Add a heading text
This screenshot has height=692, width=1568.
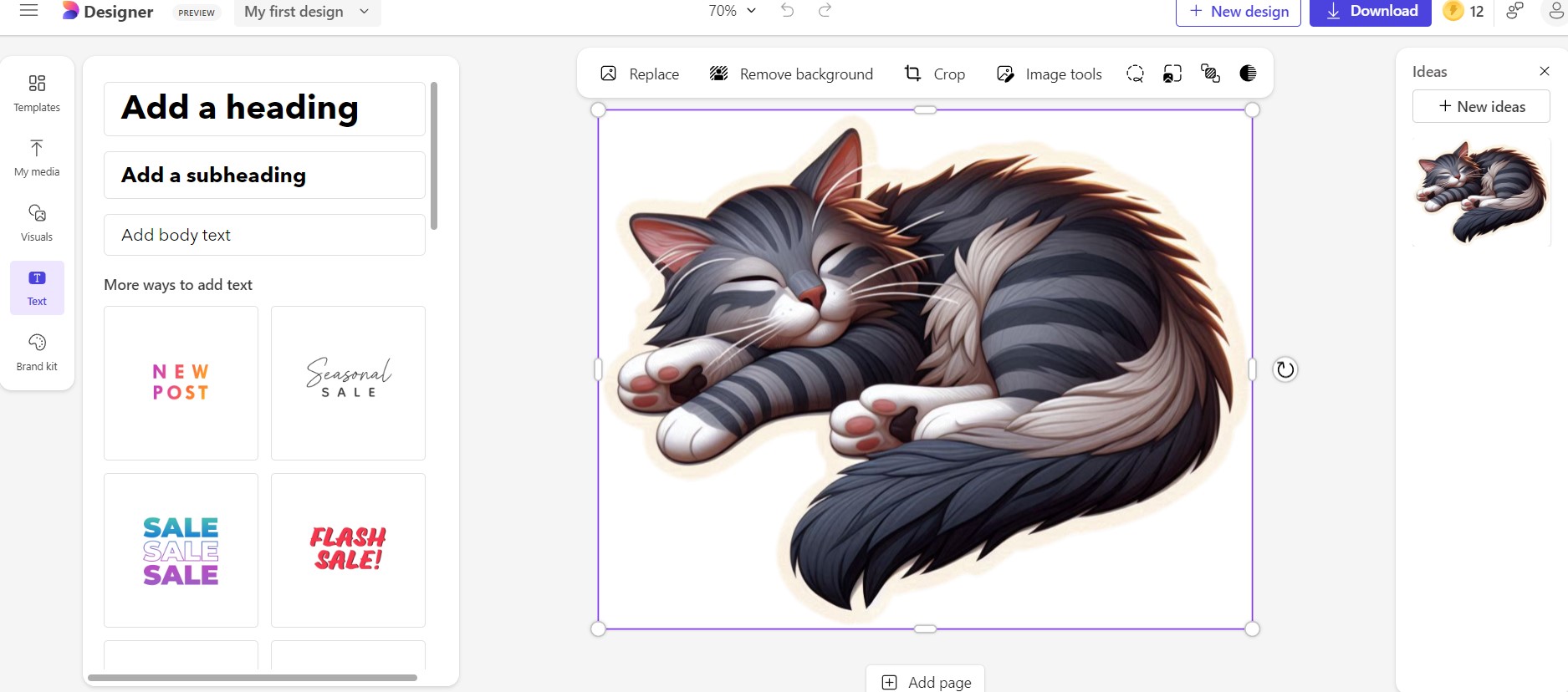pos(264,109)
